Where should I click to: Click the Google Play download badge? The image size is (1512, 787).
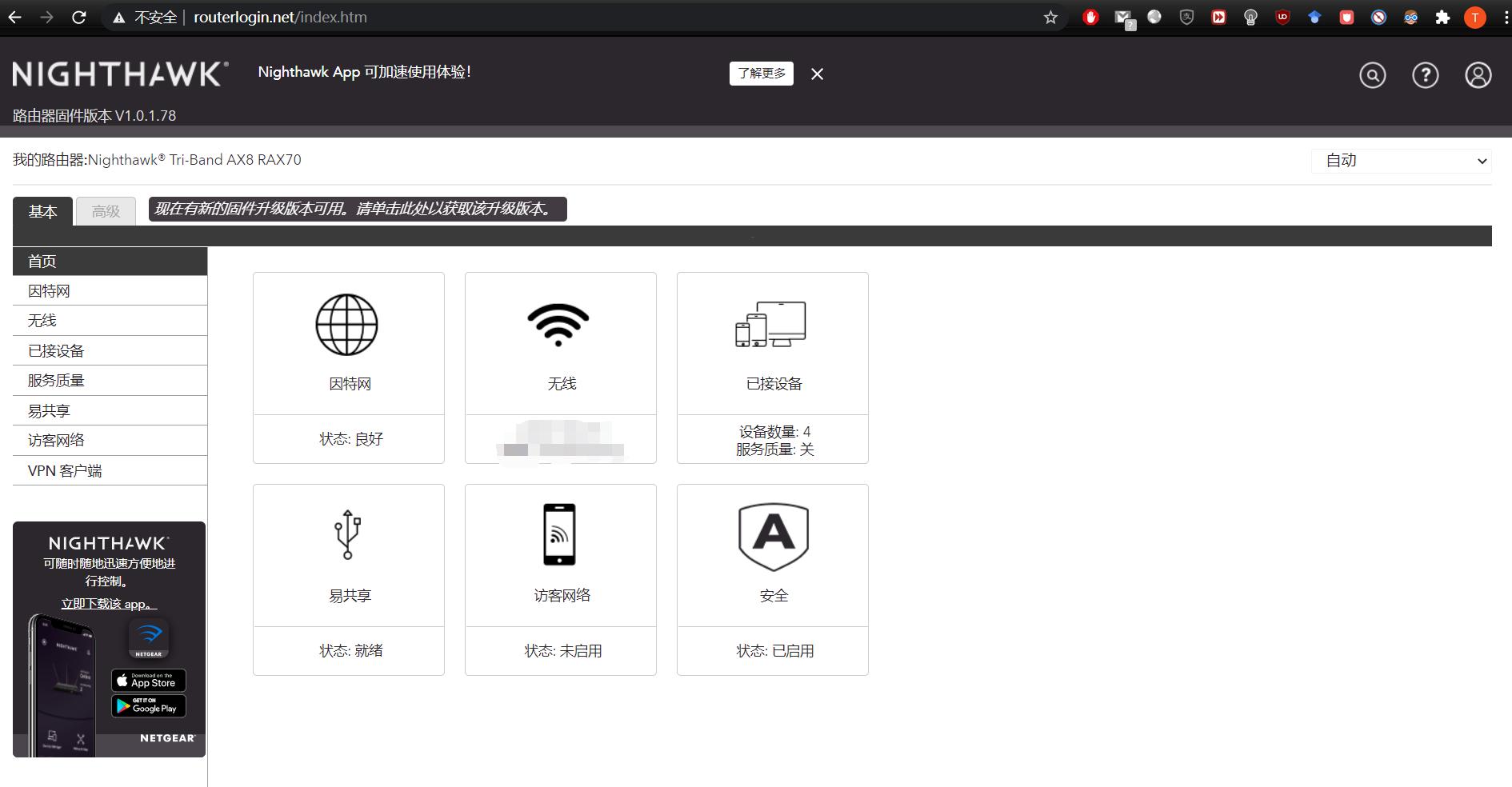click(x=148, y=706)
